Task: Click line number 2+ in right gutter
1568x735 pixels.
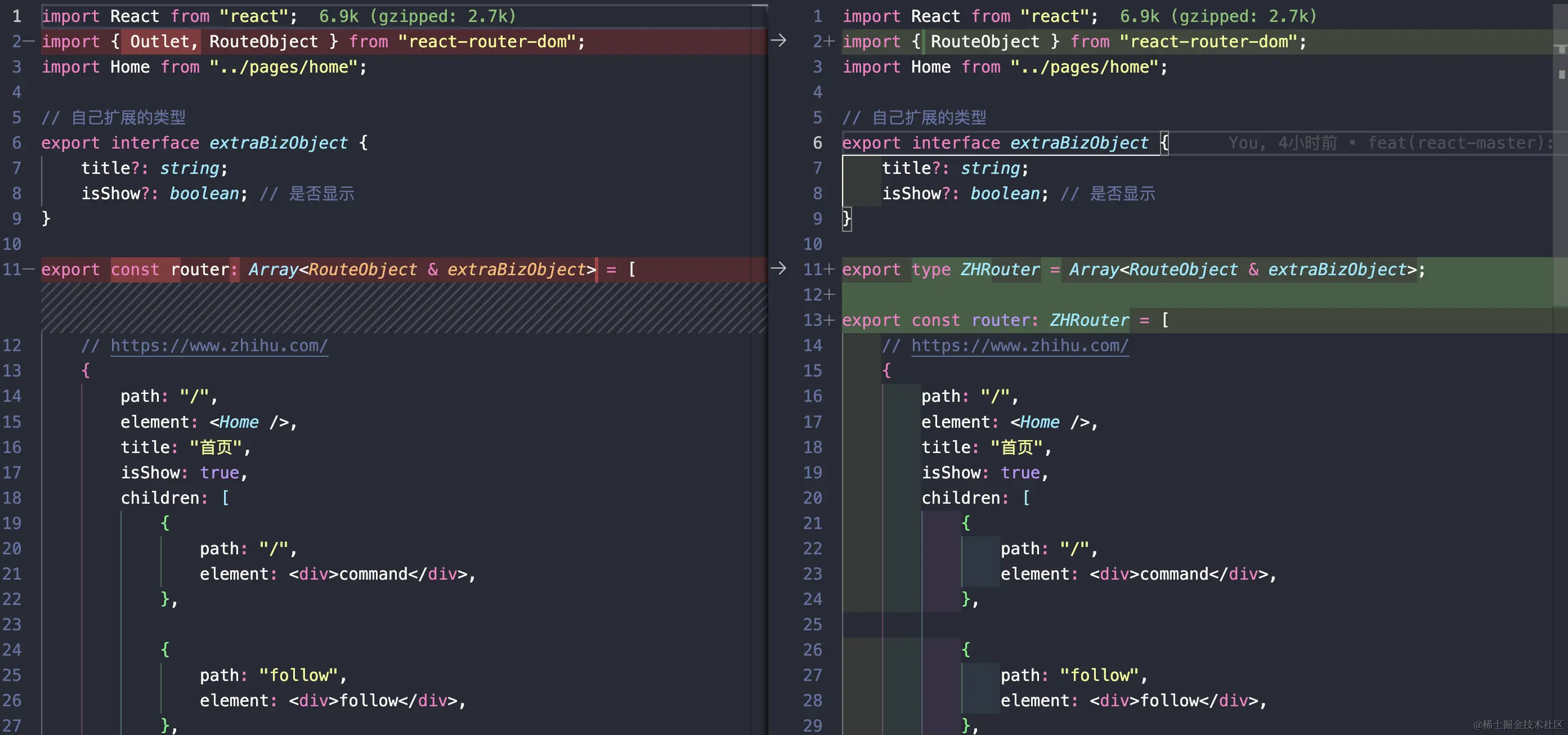Action: (x=823, y=42)
